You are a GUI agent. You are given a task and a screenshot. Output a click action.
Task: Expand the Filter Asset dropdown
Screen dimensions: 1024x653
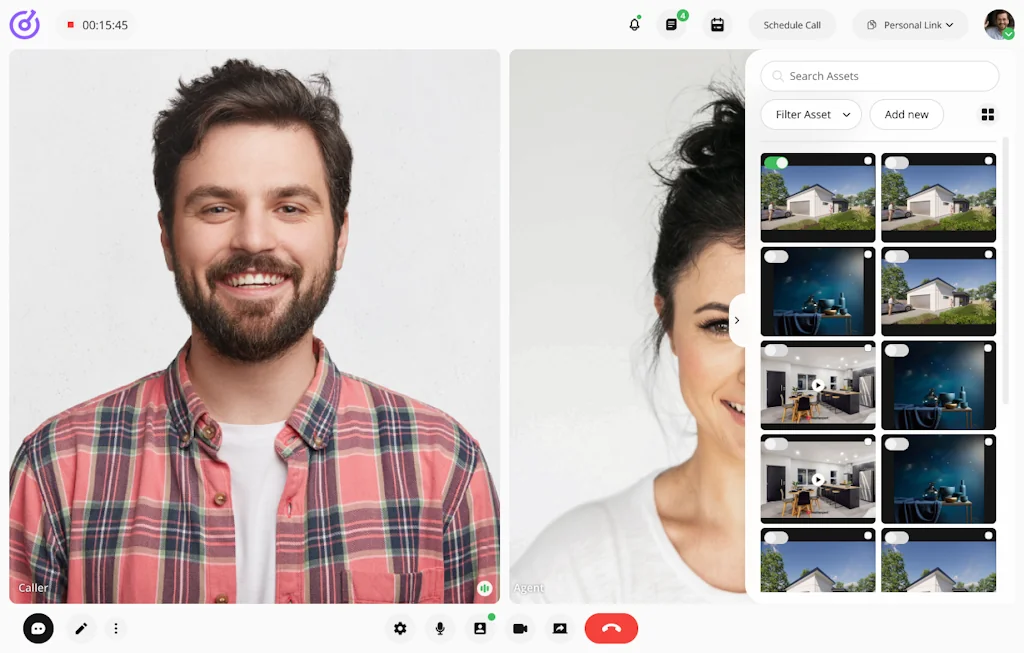click(x=811, y=115)
